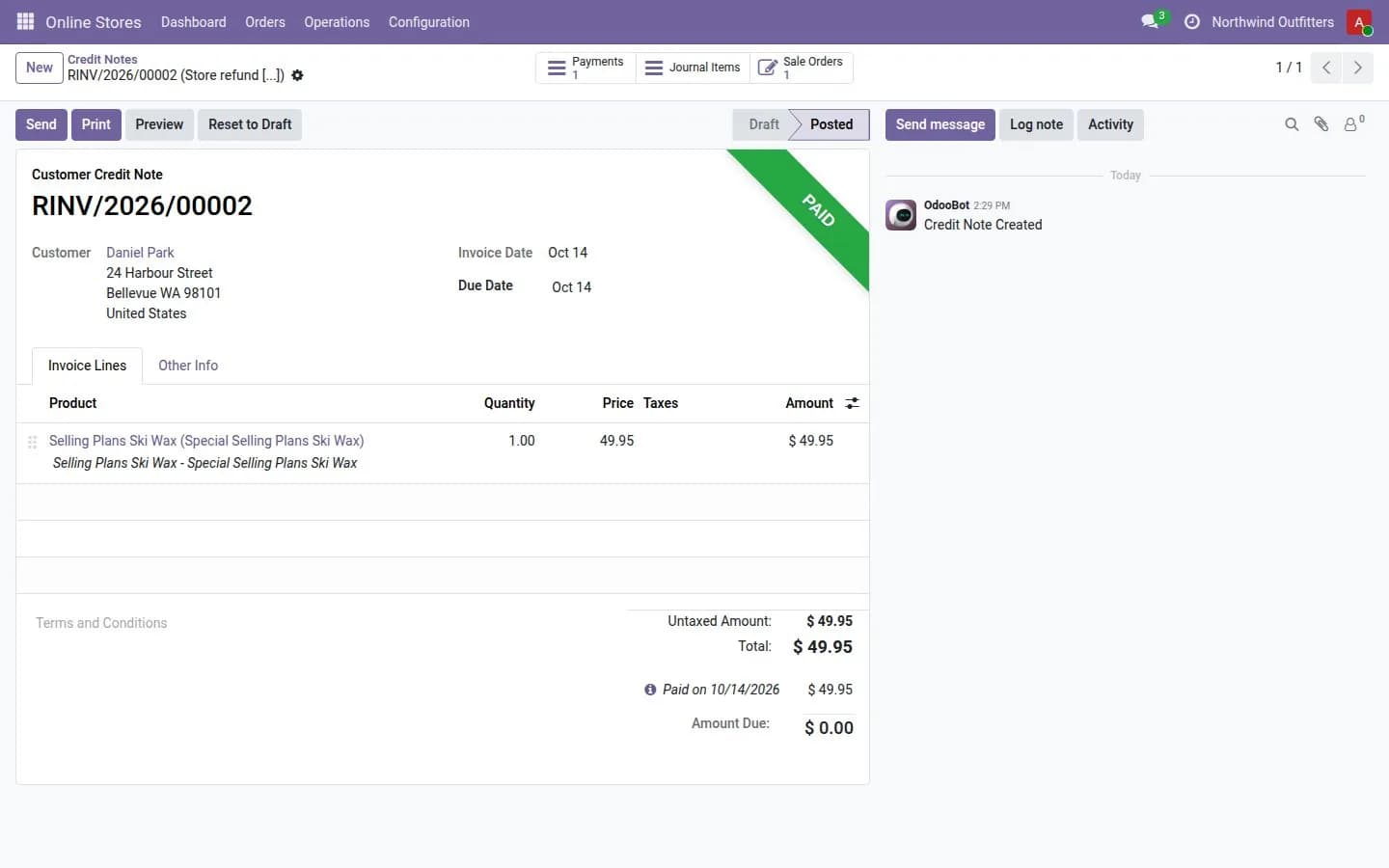1389x868 pixels.
Task: Click the Preview button
Action: [159, 124]
